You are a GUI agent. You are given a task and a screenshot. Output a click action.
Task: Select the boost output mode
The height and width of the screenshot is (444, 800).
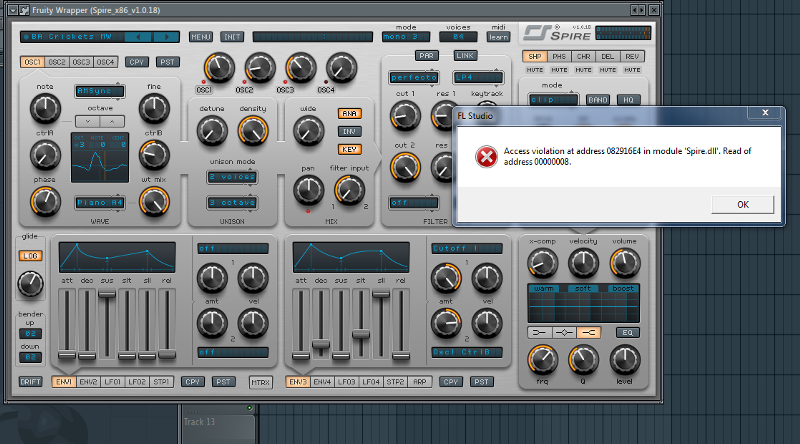(x=623, y=289)
